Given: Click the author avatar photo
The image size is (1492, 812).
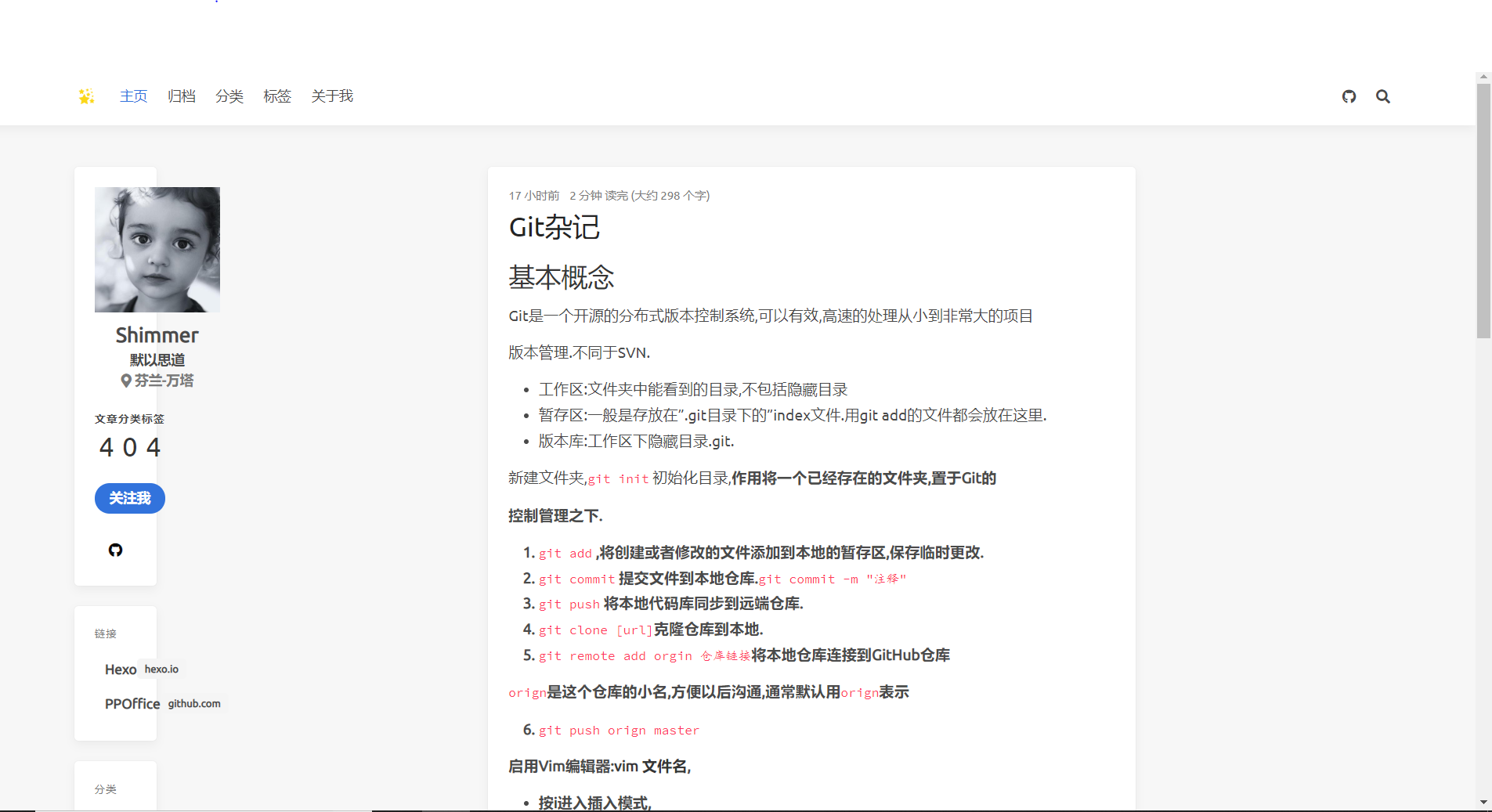Looking at the screenshot, I should click(x=157, y=249).
